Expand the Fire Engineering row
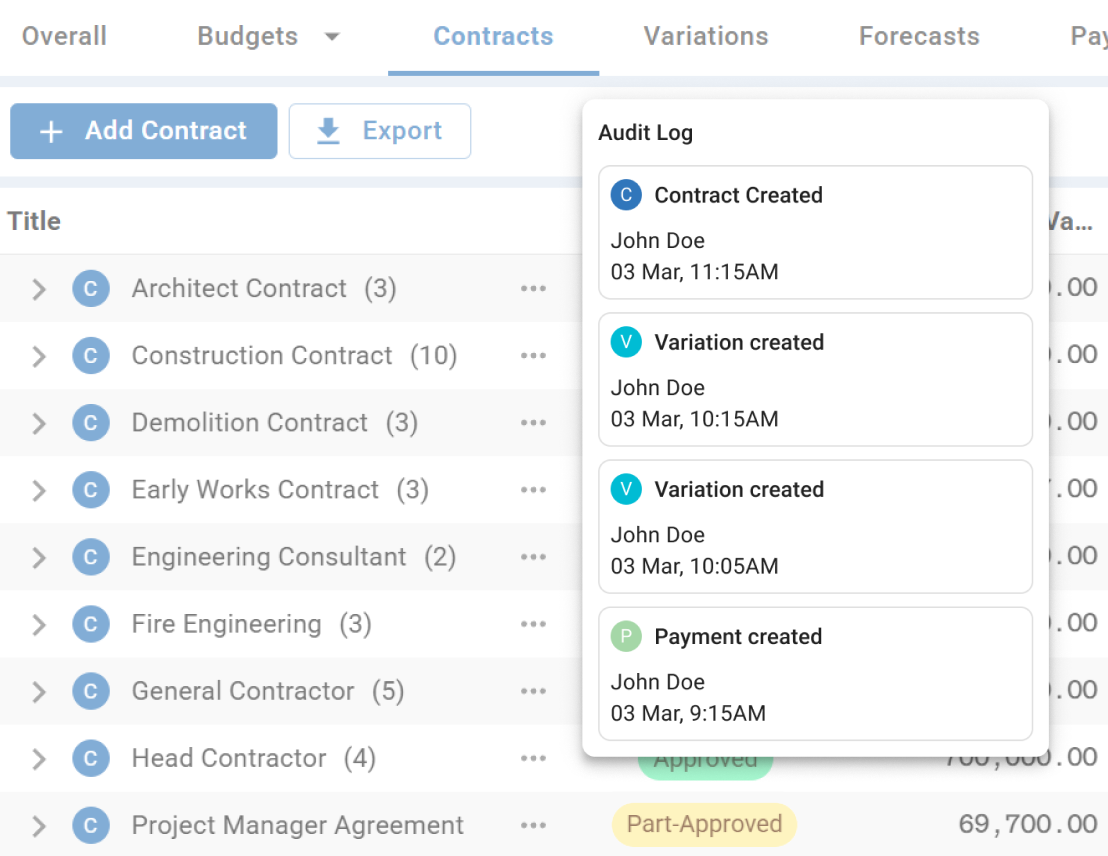The image size is (1108, 856). pyautogui.click(x=38, y=623)
